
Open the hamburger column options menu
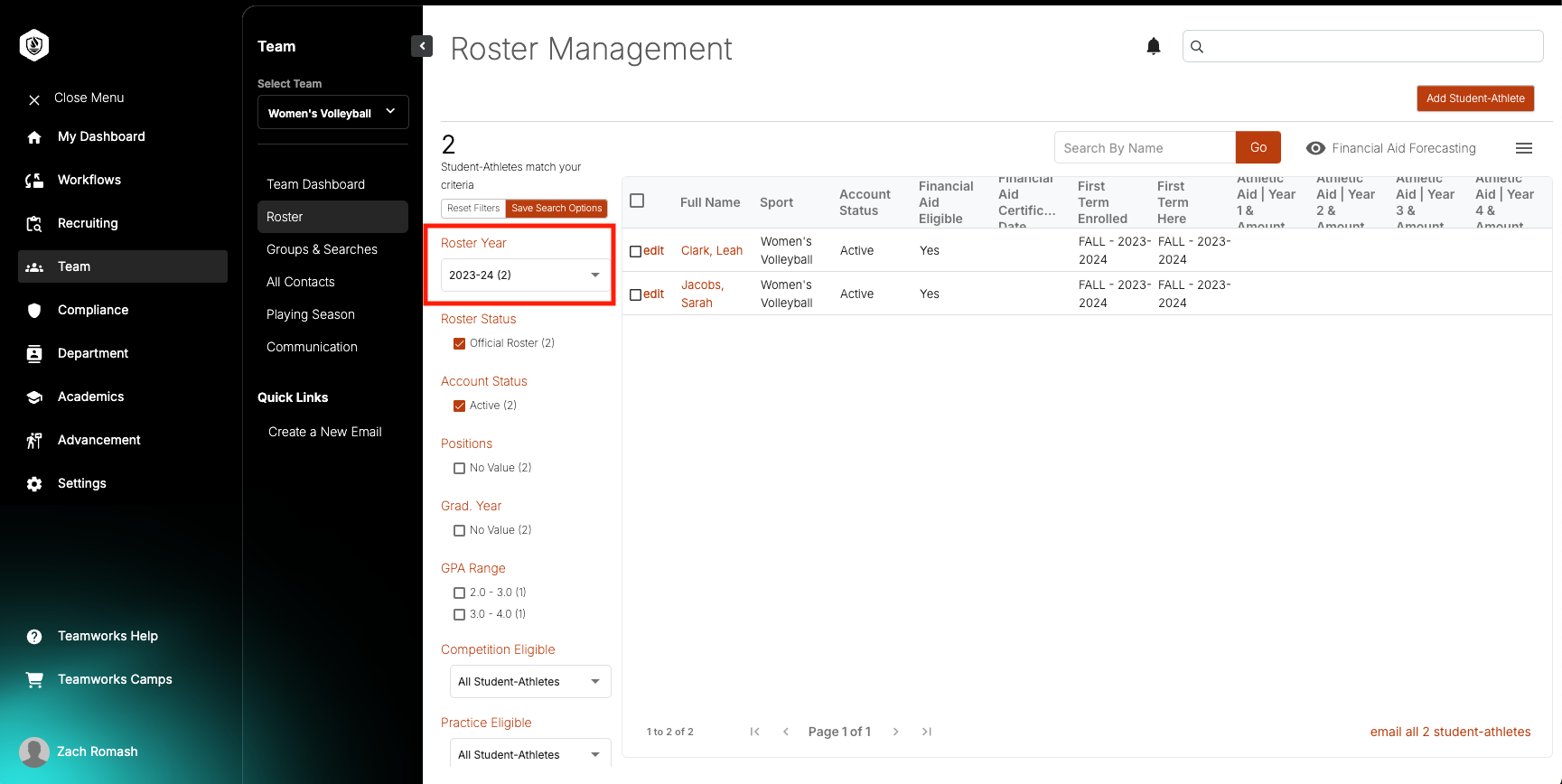click(1524, 148)
